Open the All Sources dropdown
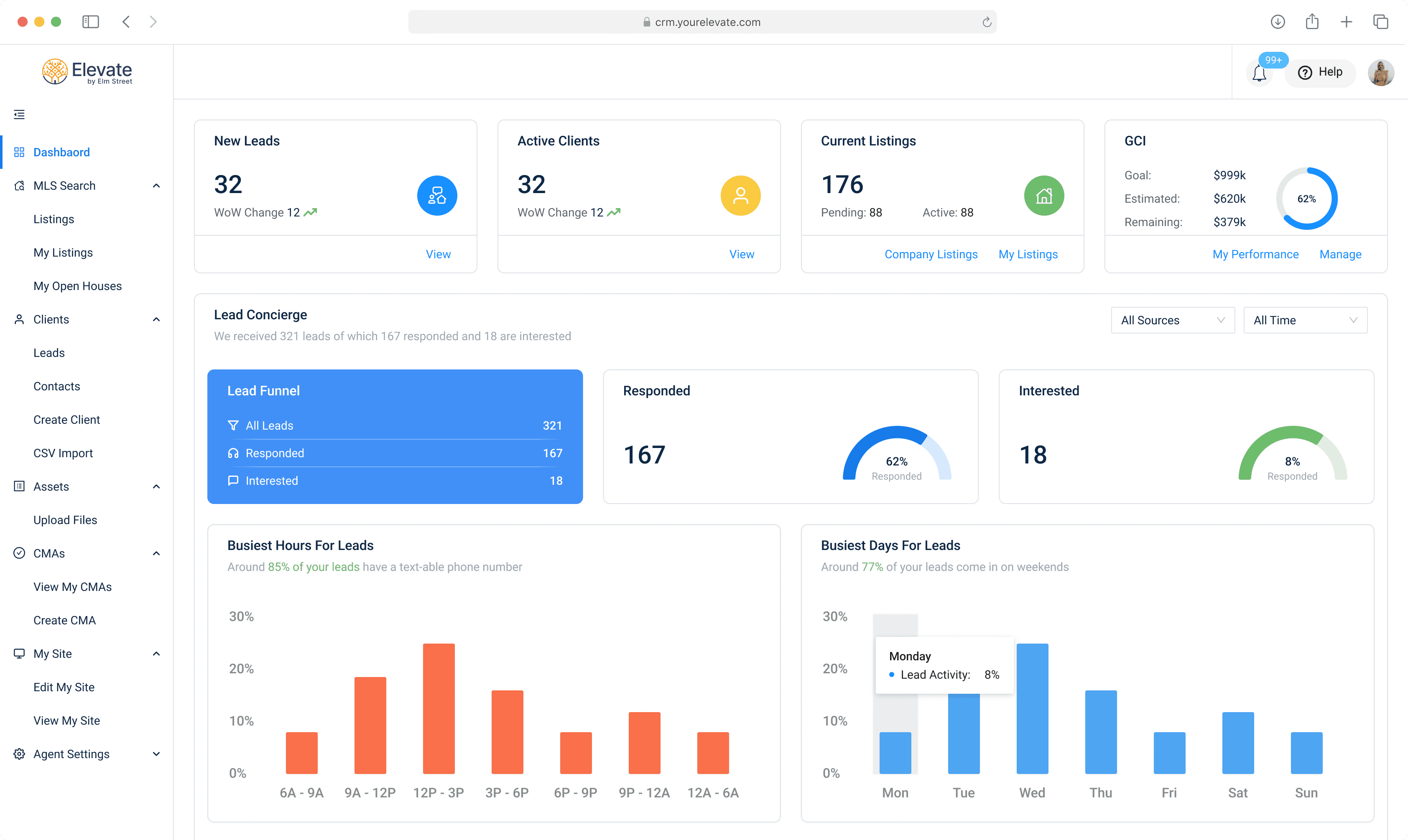Viewport: 1408px width, 840px height. (x=1173, y=321)
